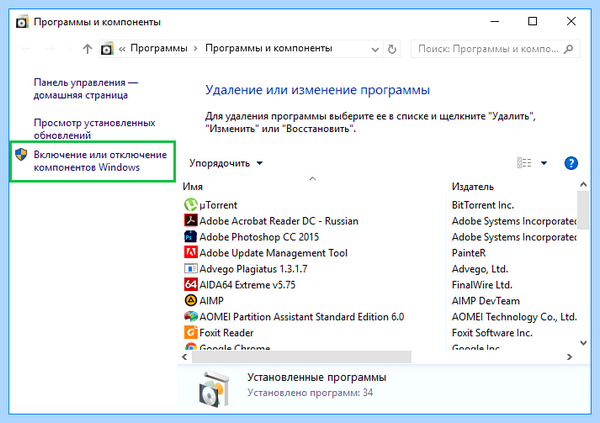Open Панель управления — домашняя страница link
Viewport: 600px width, 423px height.
(86, 88)
